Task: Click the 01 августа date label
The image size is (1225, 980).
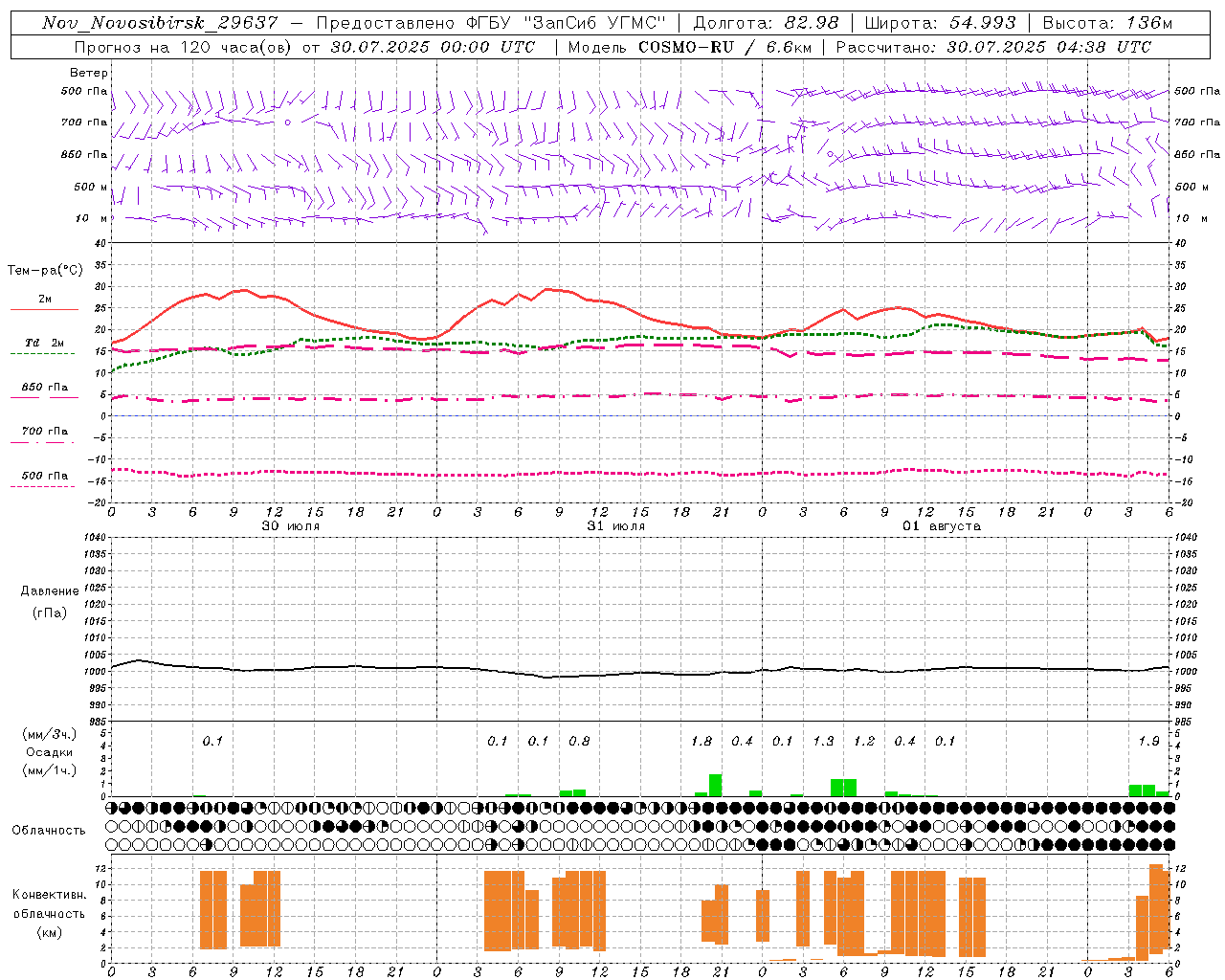Action: coord(942,525)
